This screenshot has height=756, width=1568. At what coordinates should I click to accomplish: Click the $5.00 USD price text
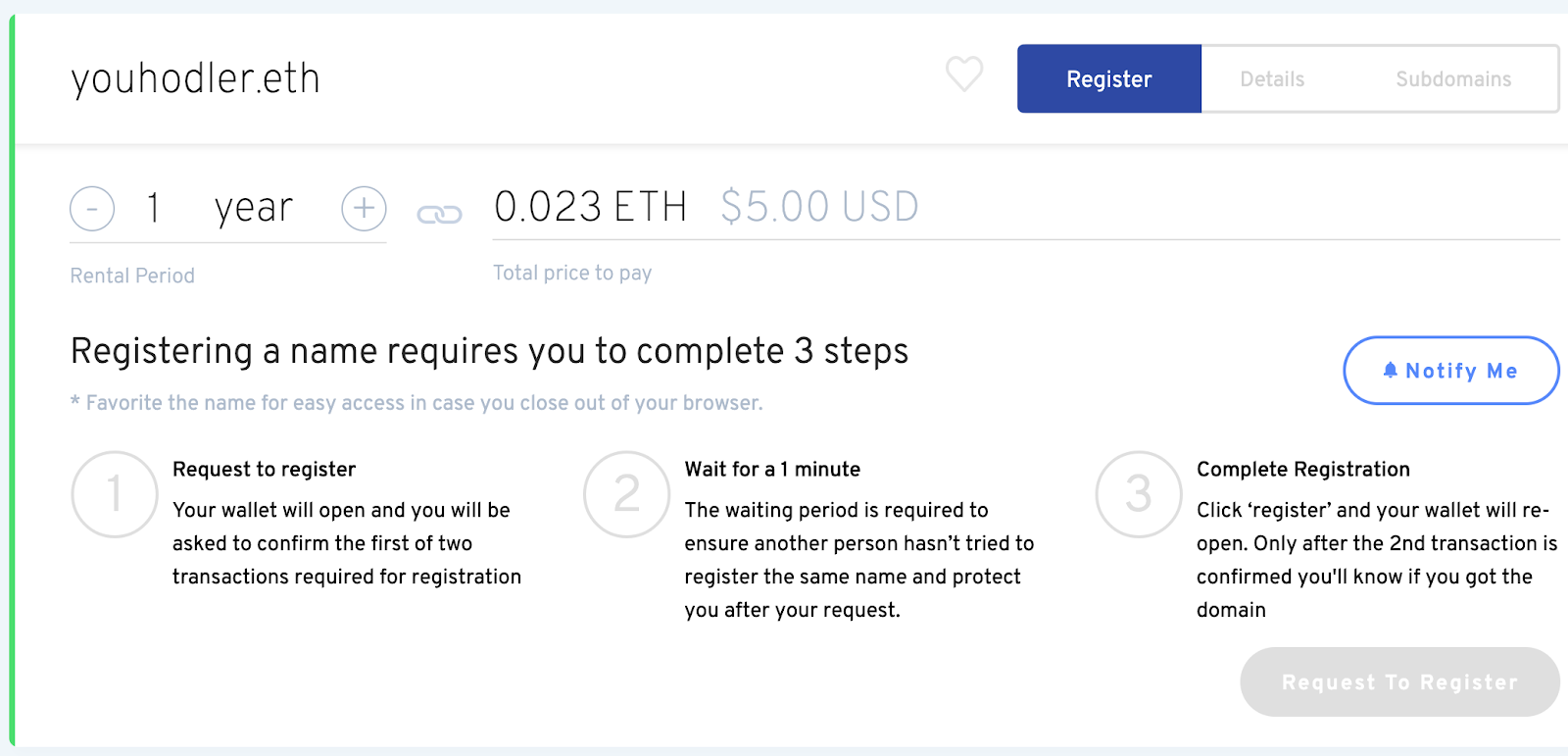tap(819, 207)
